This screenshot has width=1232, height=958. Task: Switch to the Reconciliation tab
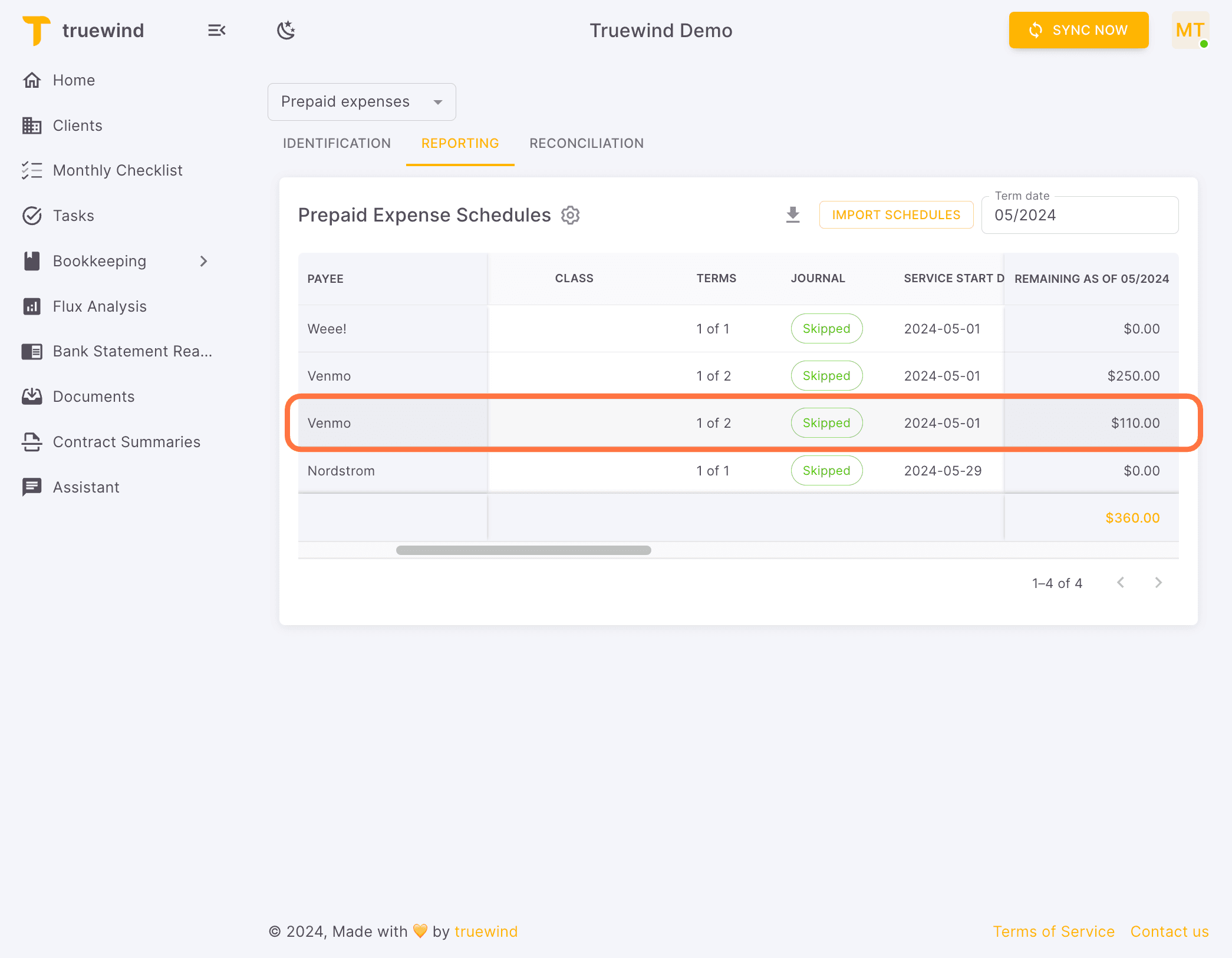pyautogui.click(x=586, y=143)
